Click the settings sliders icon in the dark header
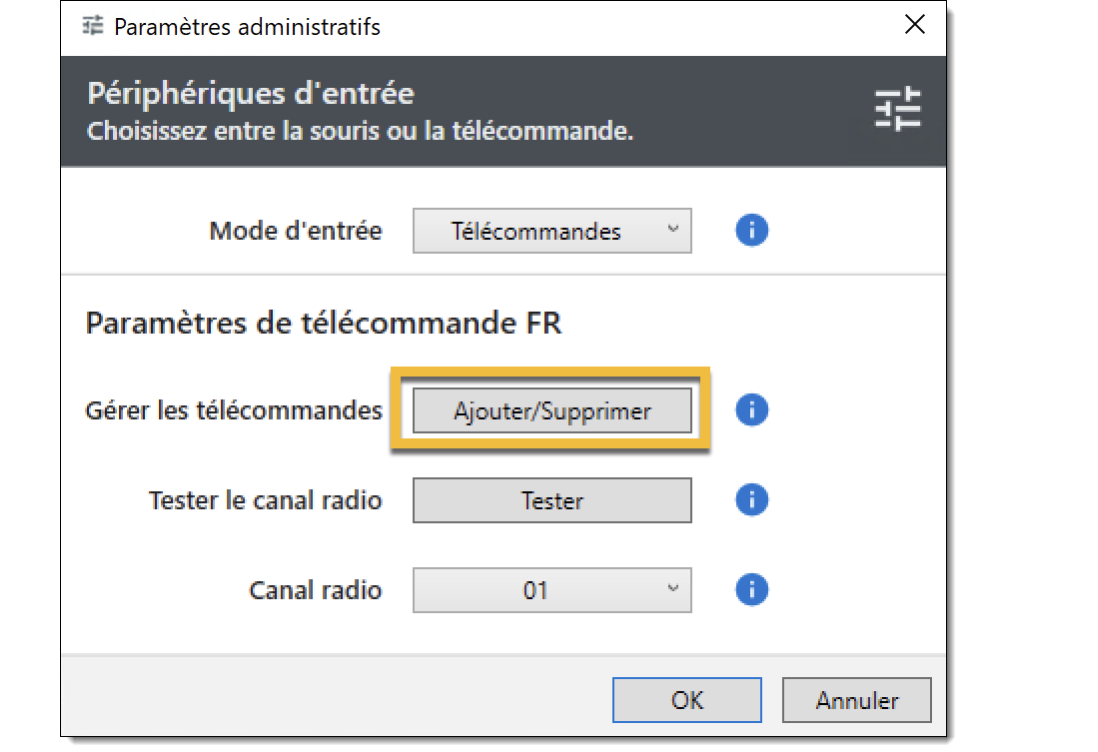This screenshot has width=1098, height=752. coord(897,109)
